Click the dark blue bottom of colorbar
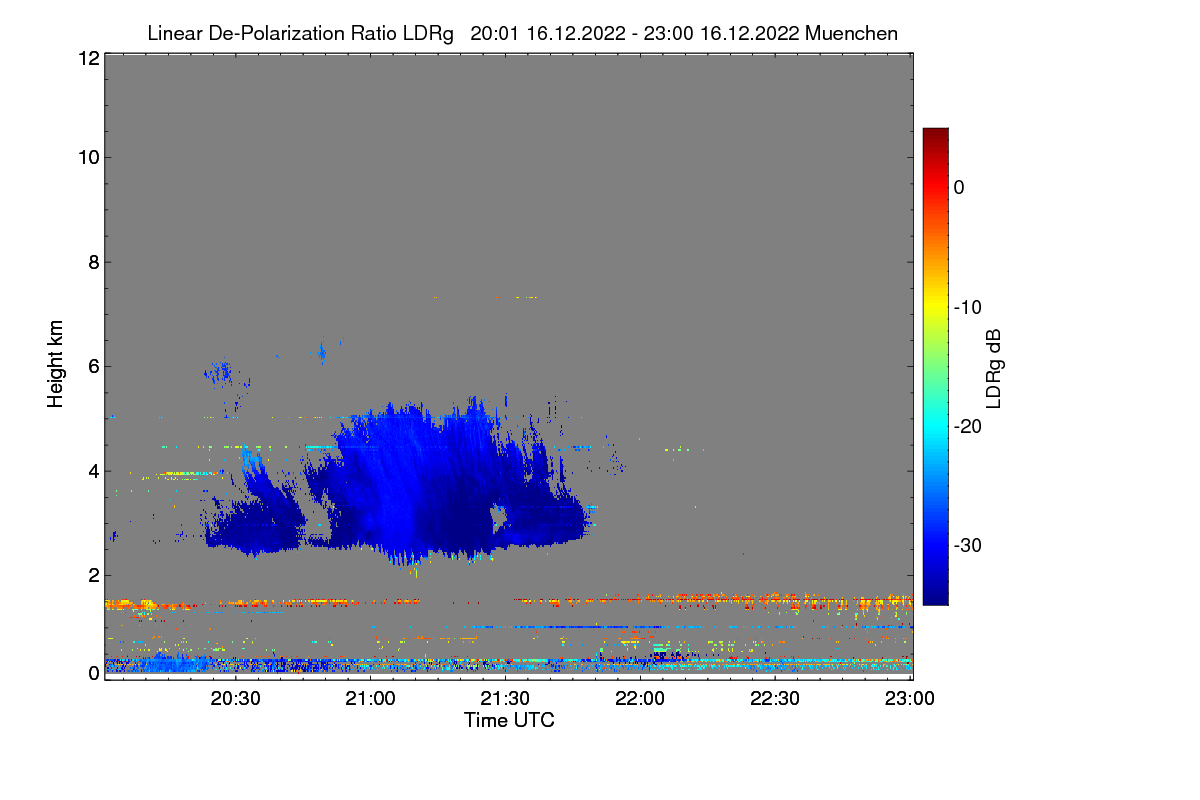The width and height of the screenshot is (1200, 800). pos(935,595)
